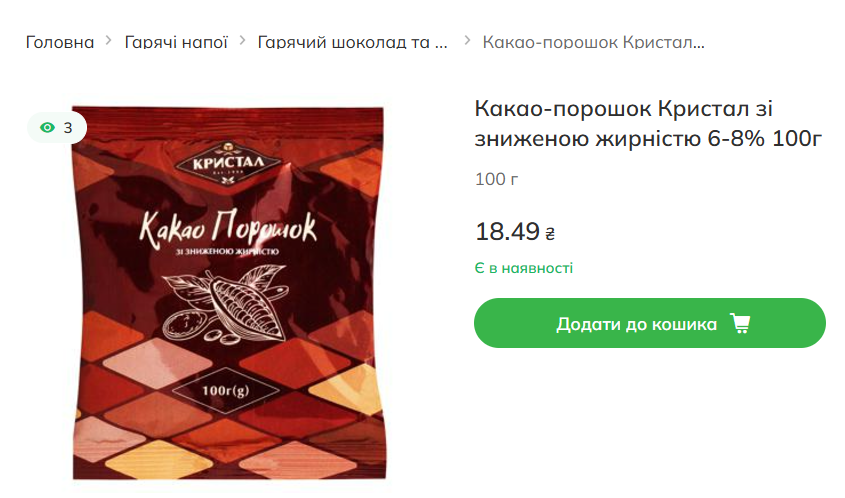Click the Кристал logo on the package
Viewport: 845px width, 498px height.
tap(228, 163)
